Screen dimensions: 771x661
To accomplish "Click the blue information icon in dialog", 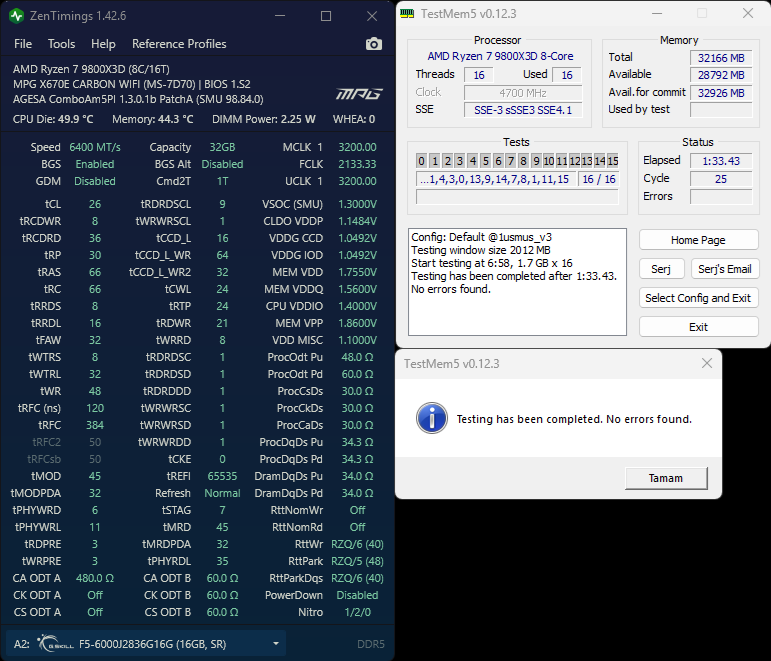I will point(432,418).
